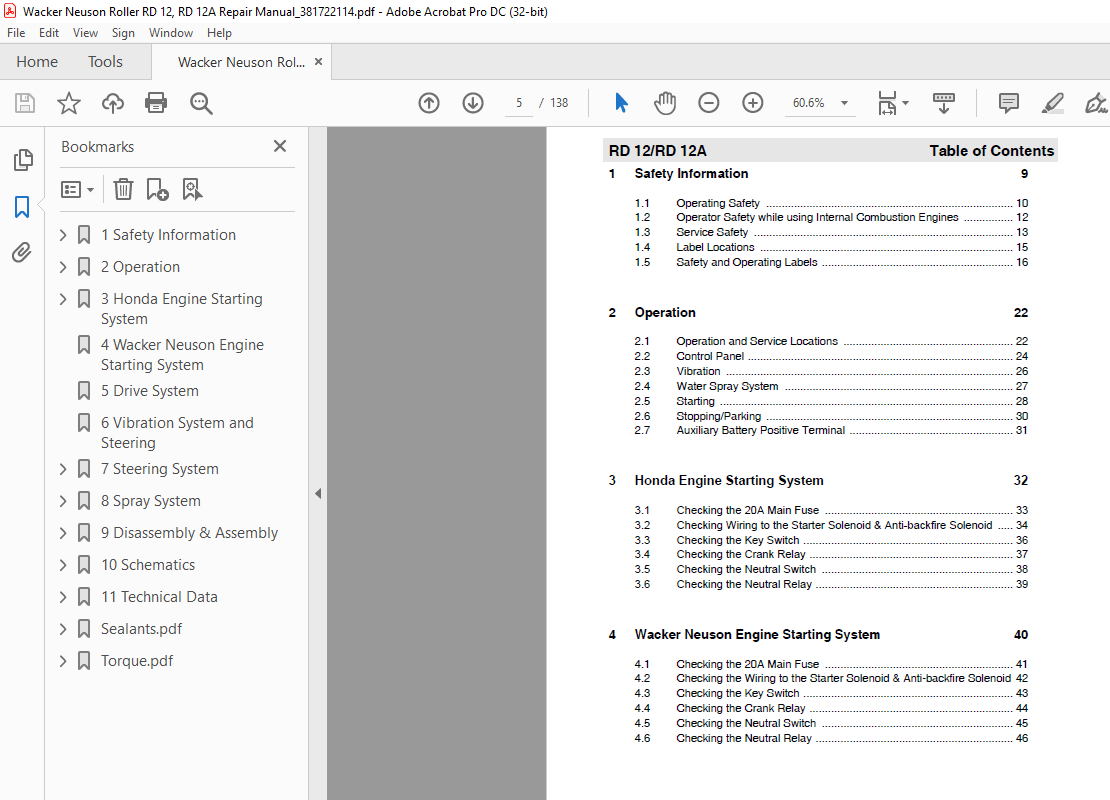Open 5 Drive System bookmark
The height and width of the screenshot is (800, 1110).
click(x=149, y=391)
